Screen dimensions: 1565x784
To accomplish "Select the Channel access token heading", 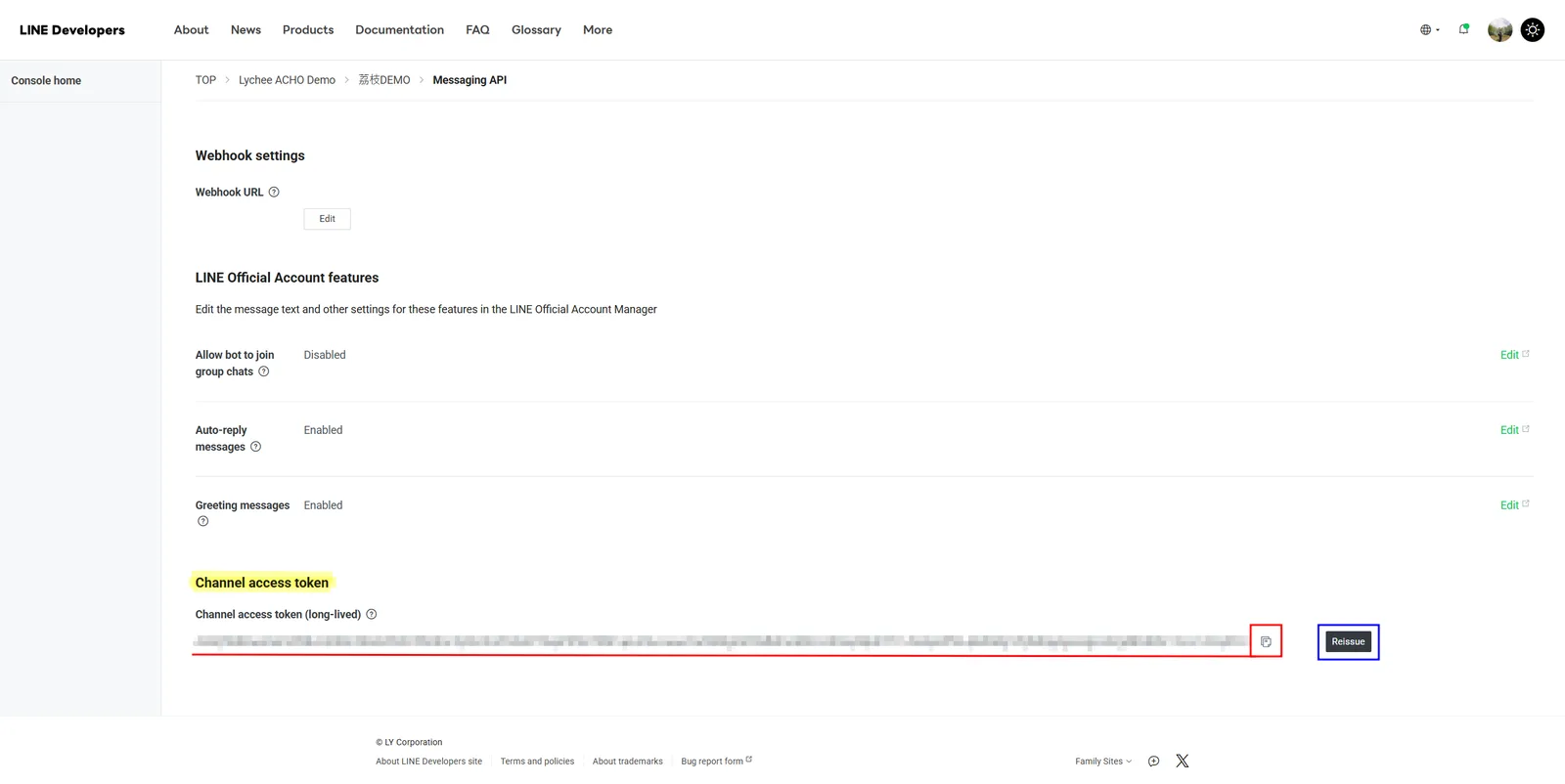I will (262, 583).
